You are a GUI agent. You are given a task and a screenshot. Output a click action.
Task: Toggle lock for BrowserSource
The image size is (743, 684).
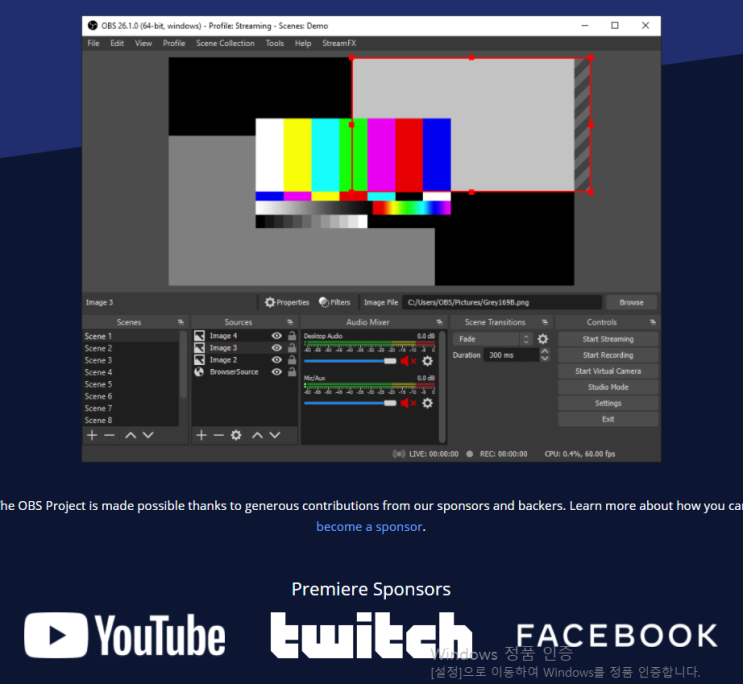point(292,372)
